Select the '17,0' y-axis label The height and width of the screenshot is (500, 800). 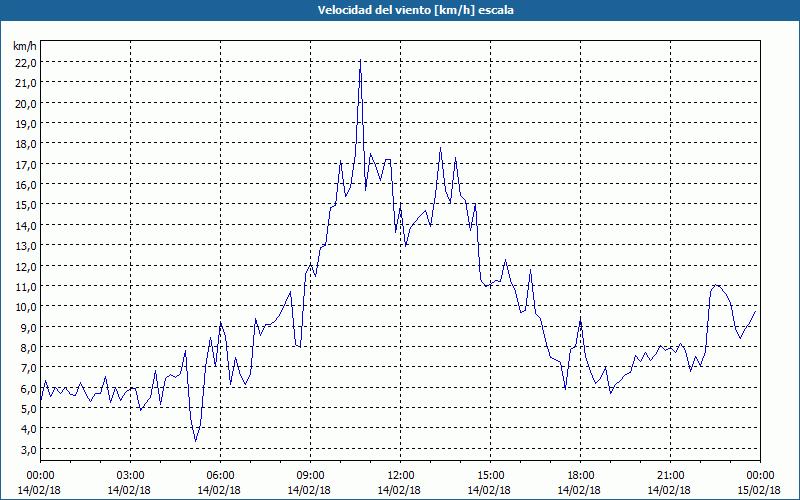click(x=27, y=165)
